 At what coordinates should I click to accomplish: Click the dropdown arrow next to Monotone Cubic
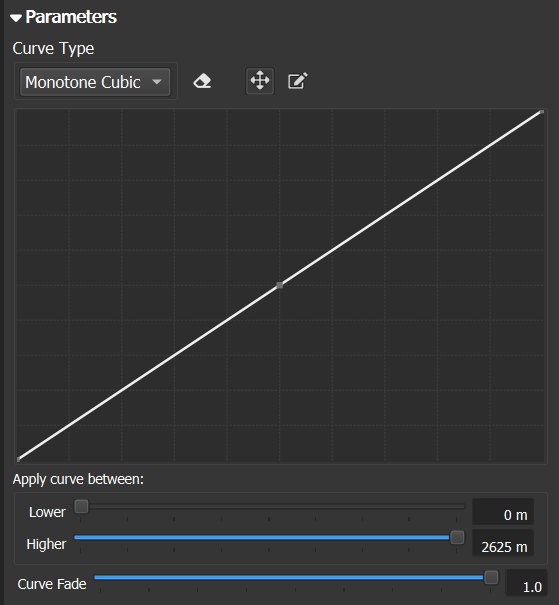click(157, 82)
